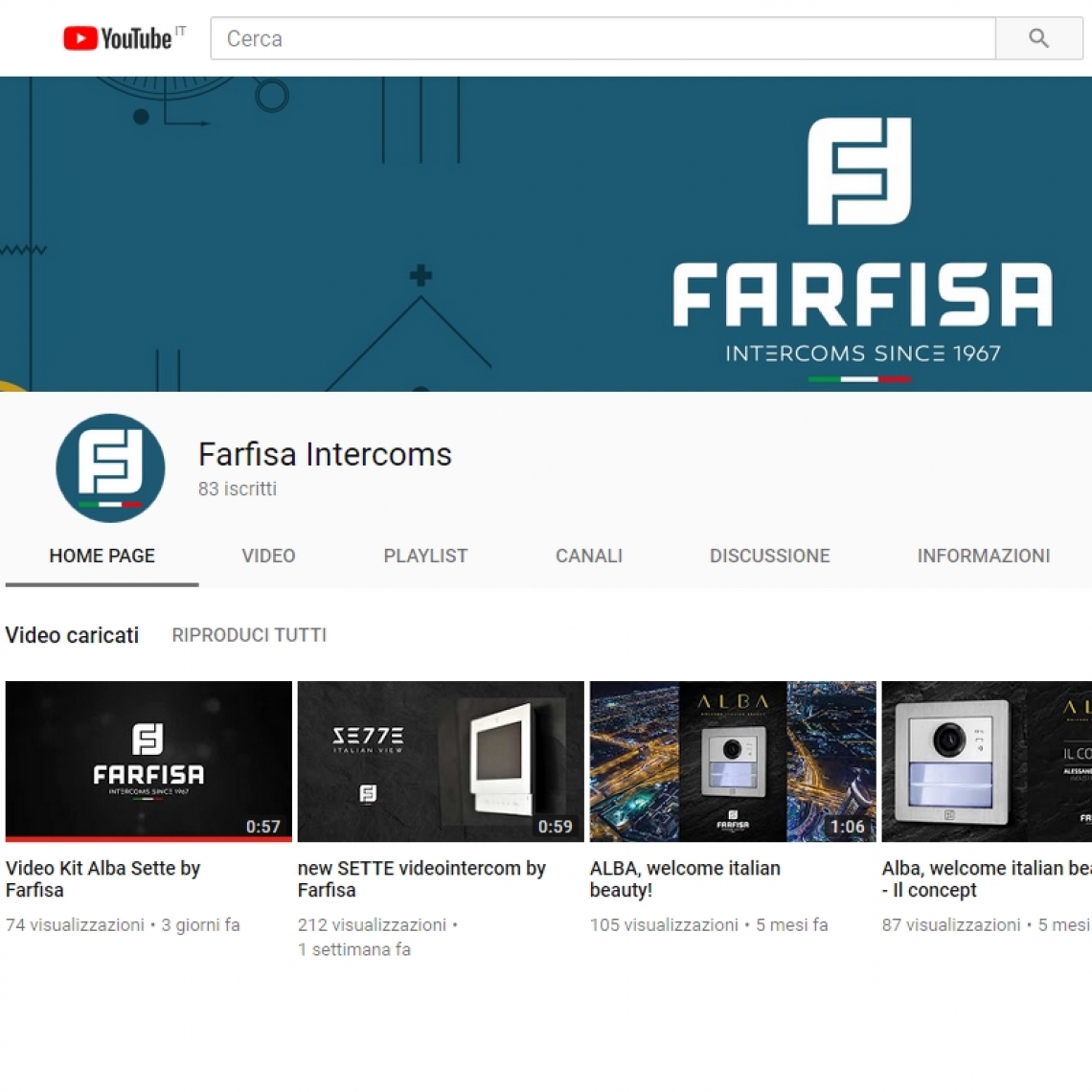Open the Alba Il concept video thumbnail

[x=987, y=761]
